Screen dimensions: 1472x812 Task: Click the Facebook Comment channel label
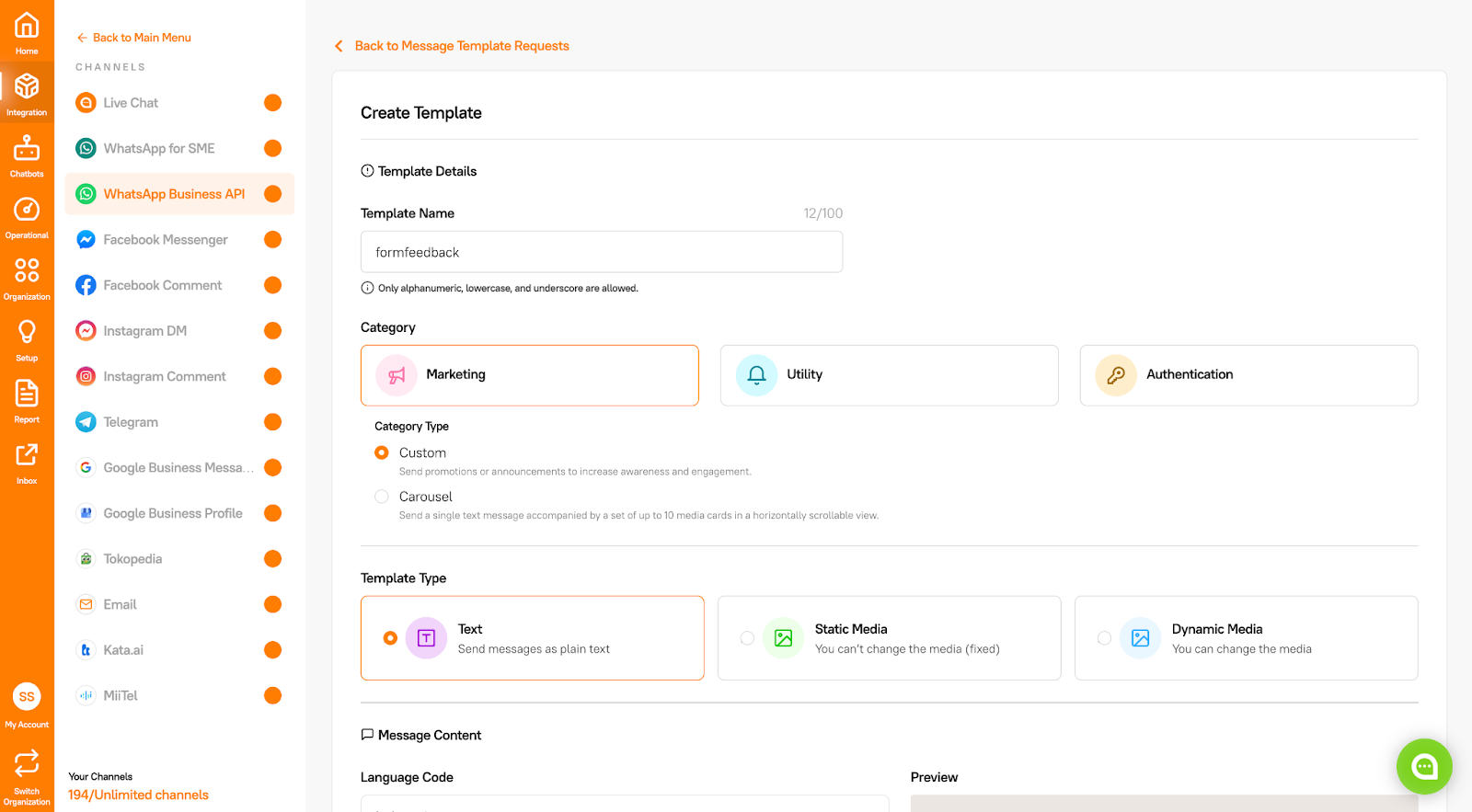click(163, 285)
